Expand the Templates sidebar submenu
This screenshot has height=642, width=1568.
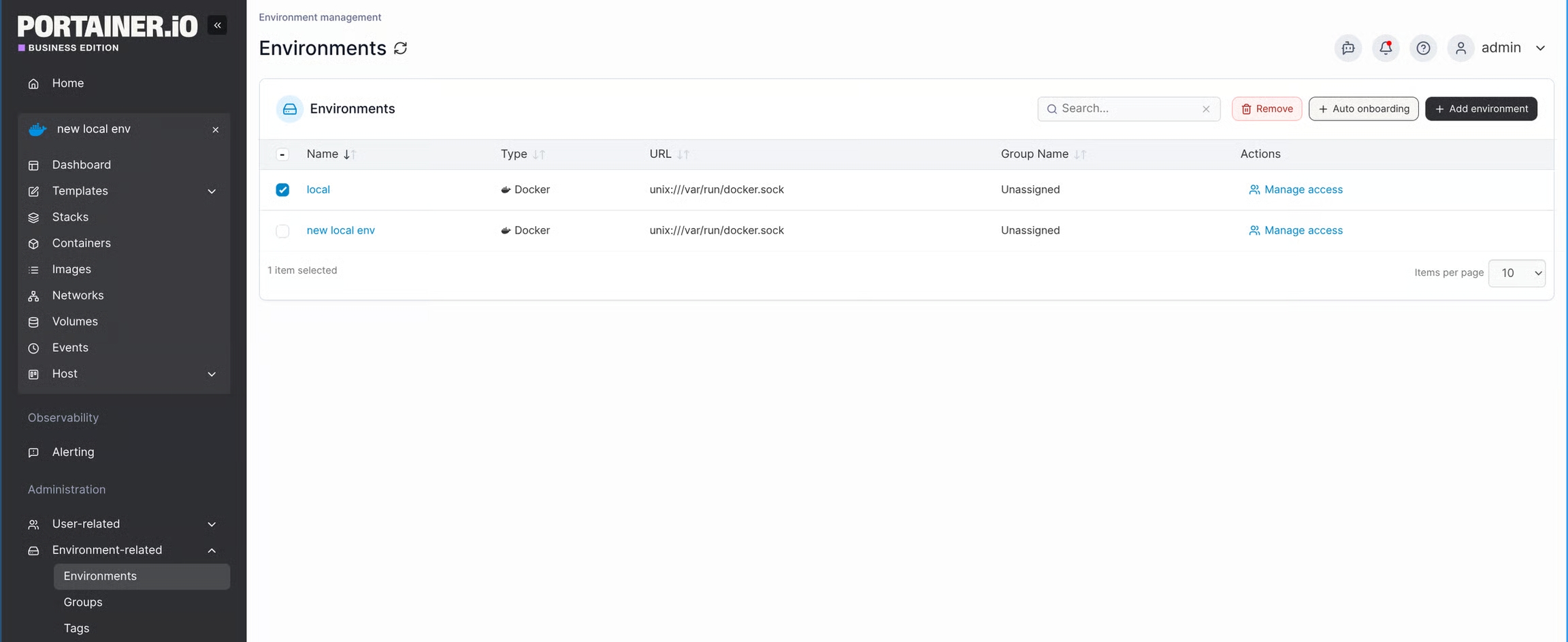point(212,191)
